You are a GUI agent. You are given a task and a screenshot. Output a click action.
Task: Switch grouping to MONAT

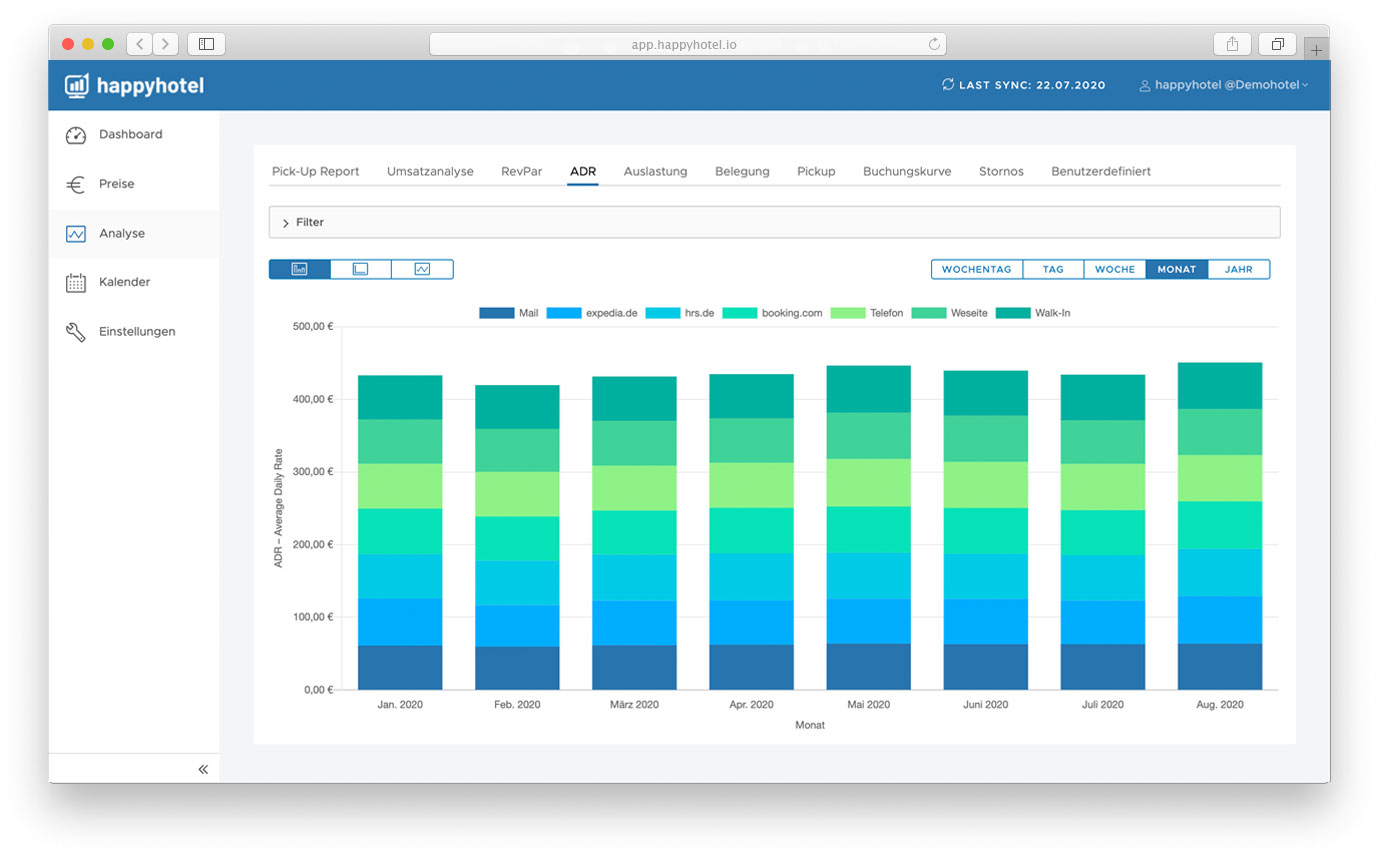tap(1177, 269)
